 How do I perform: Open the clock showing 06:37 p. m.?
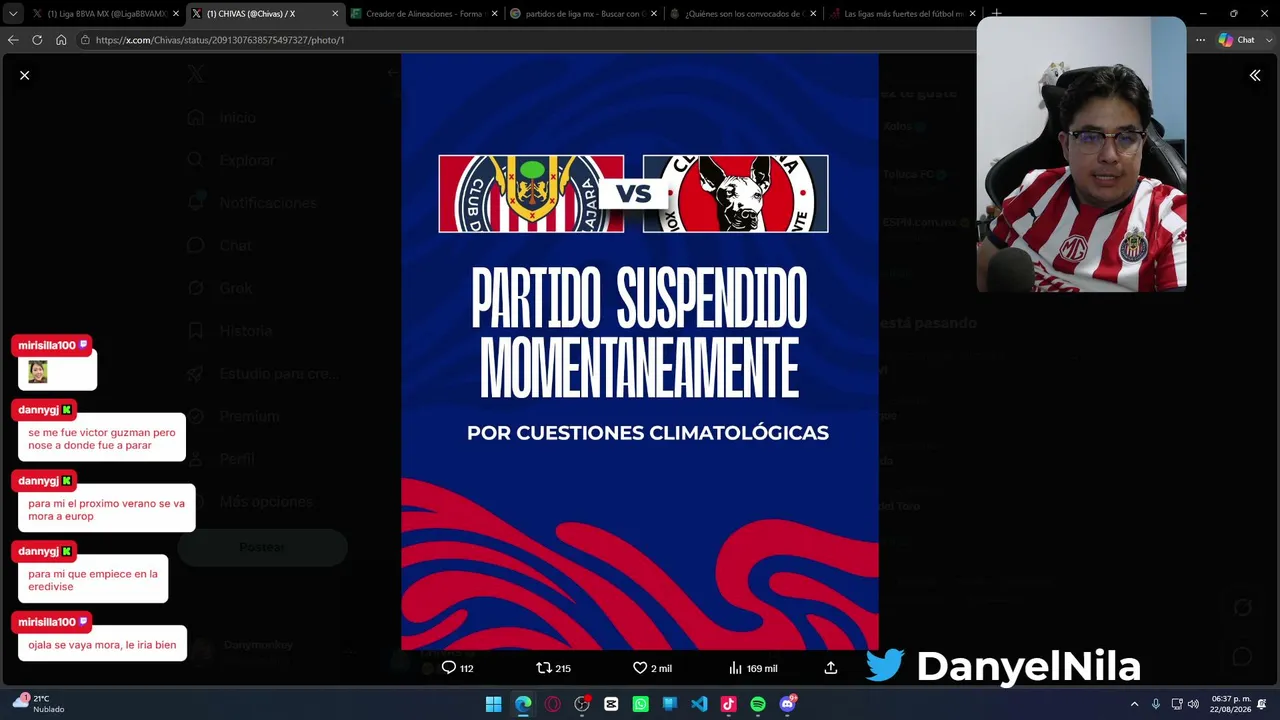[x=1230, y=704]
